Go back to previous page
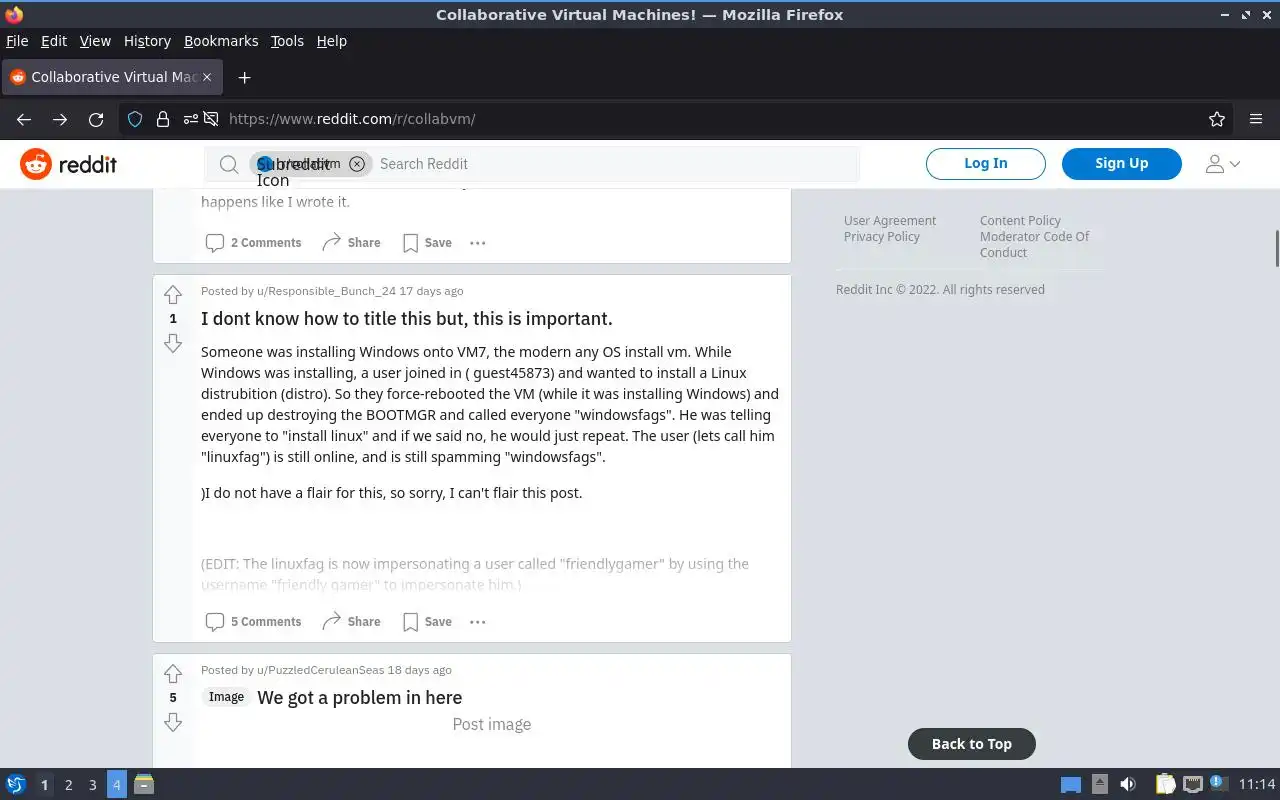Image resolution: width=1280 pixels, height=800 pixels. click(x=24, y=119)
